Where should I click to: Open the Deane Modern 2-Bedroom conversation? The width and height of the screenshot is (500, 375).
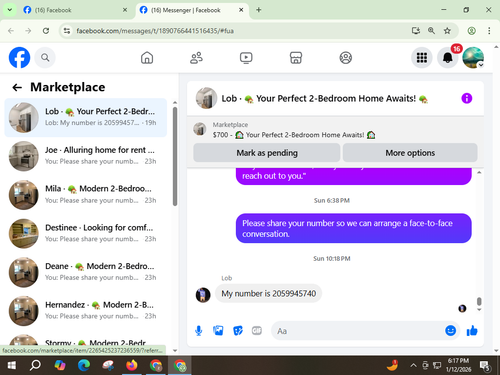click(x=86, y=272)
